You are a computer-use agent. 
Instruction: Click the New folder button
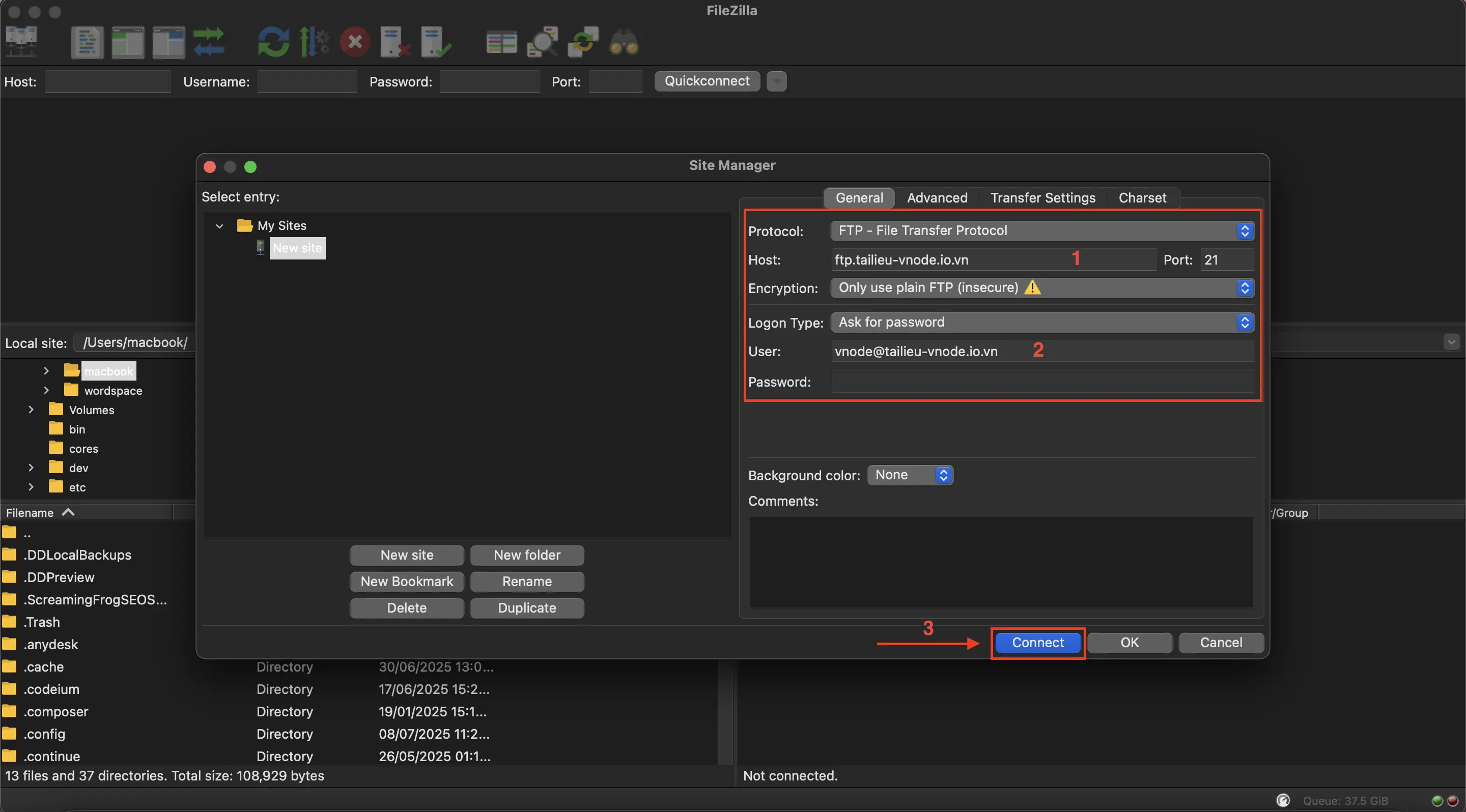click(527, 555)
